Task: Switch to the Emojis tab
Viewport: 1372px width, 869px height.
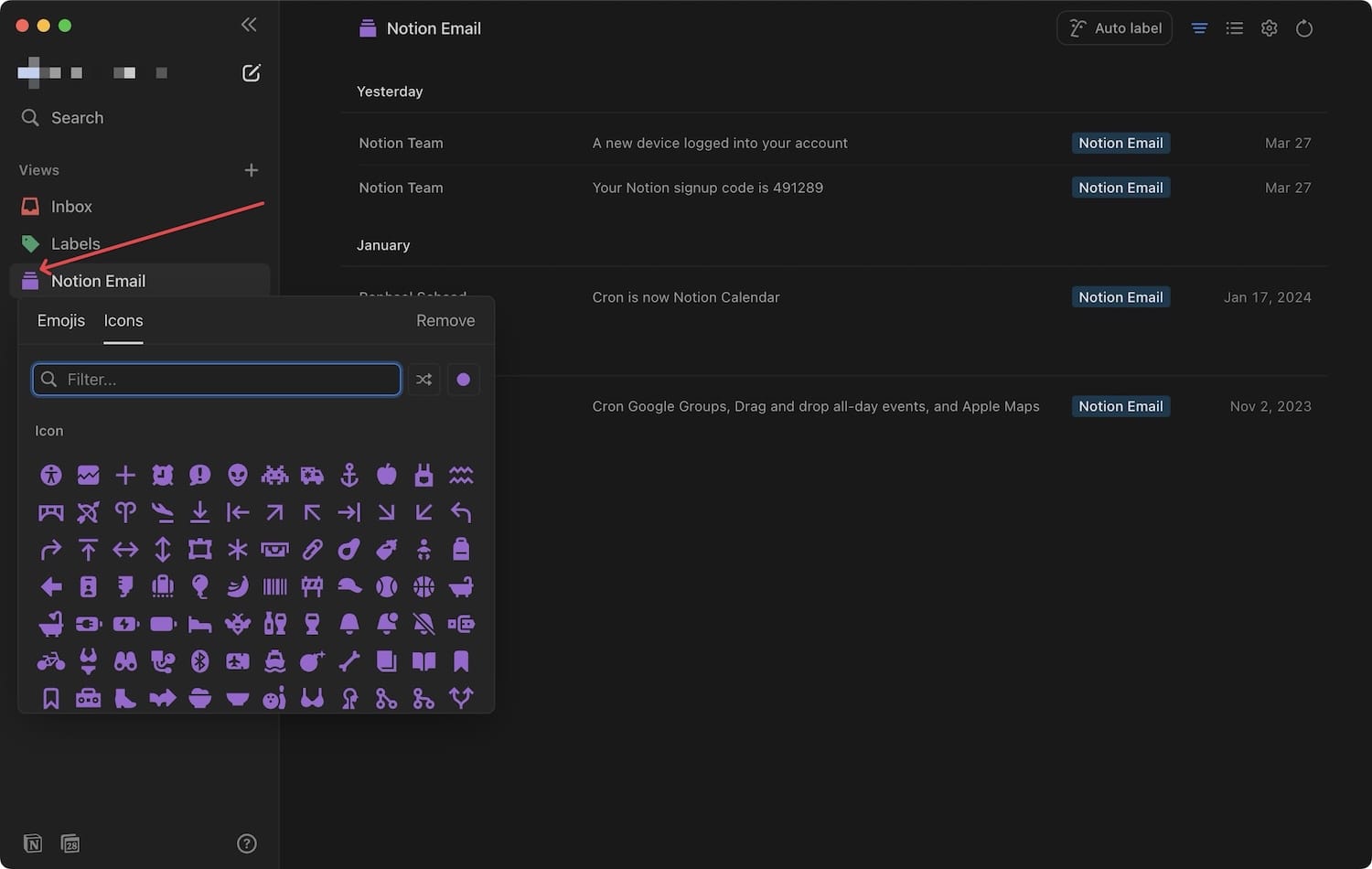Action: pos(61,321)
